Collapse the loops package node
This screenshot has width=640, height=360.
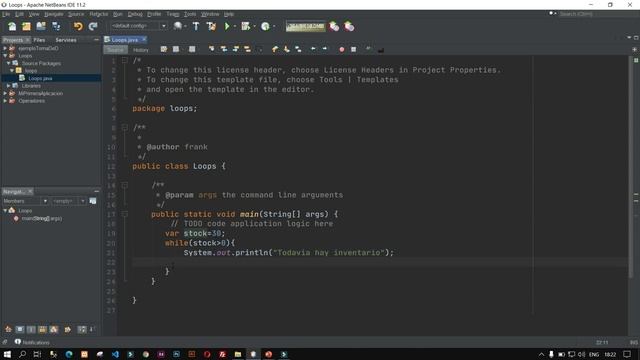click(12, 71)
